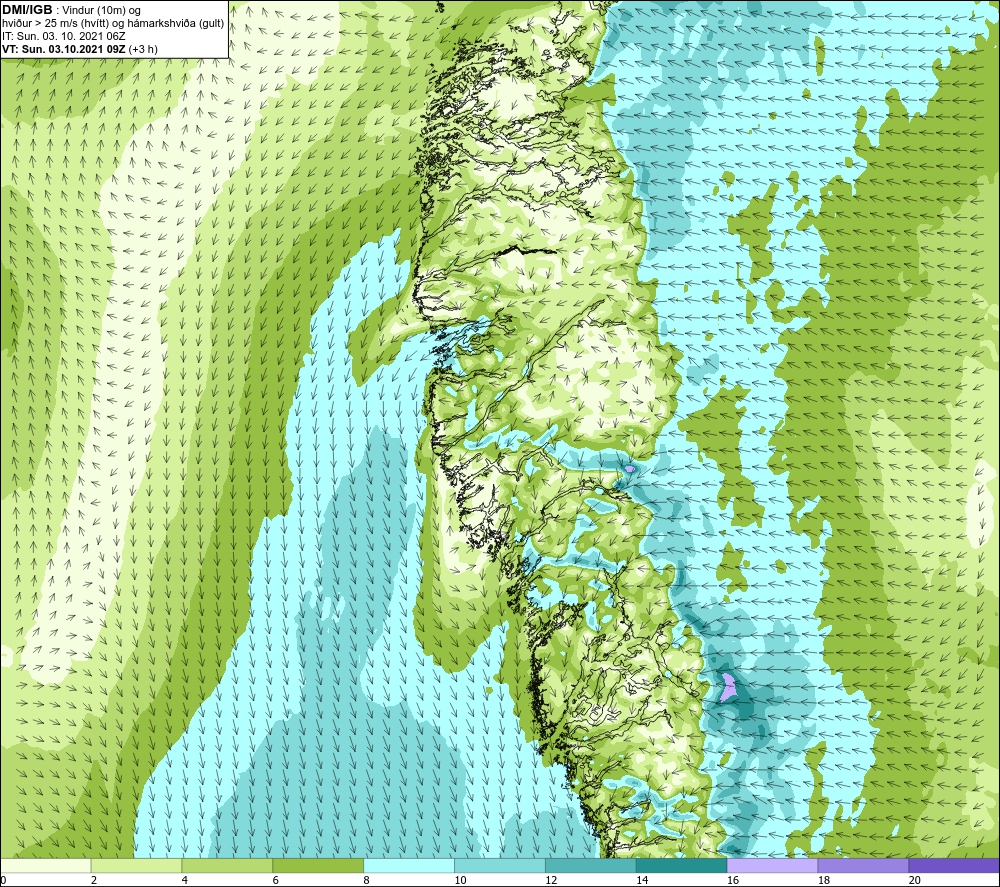Click the 4–6 m/s green legend swatch
This screenshot has height=887, width=1000.
[227, 866]
